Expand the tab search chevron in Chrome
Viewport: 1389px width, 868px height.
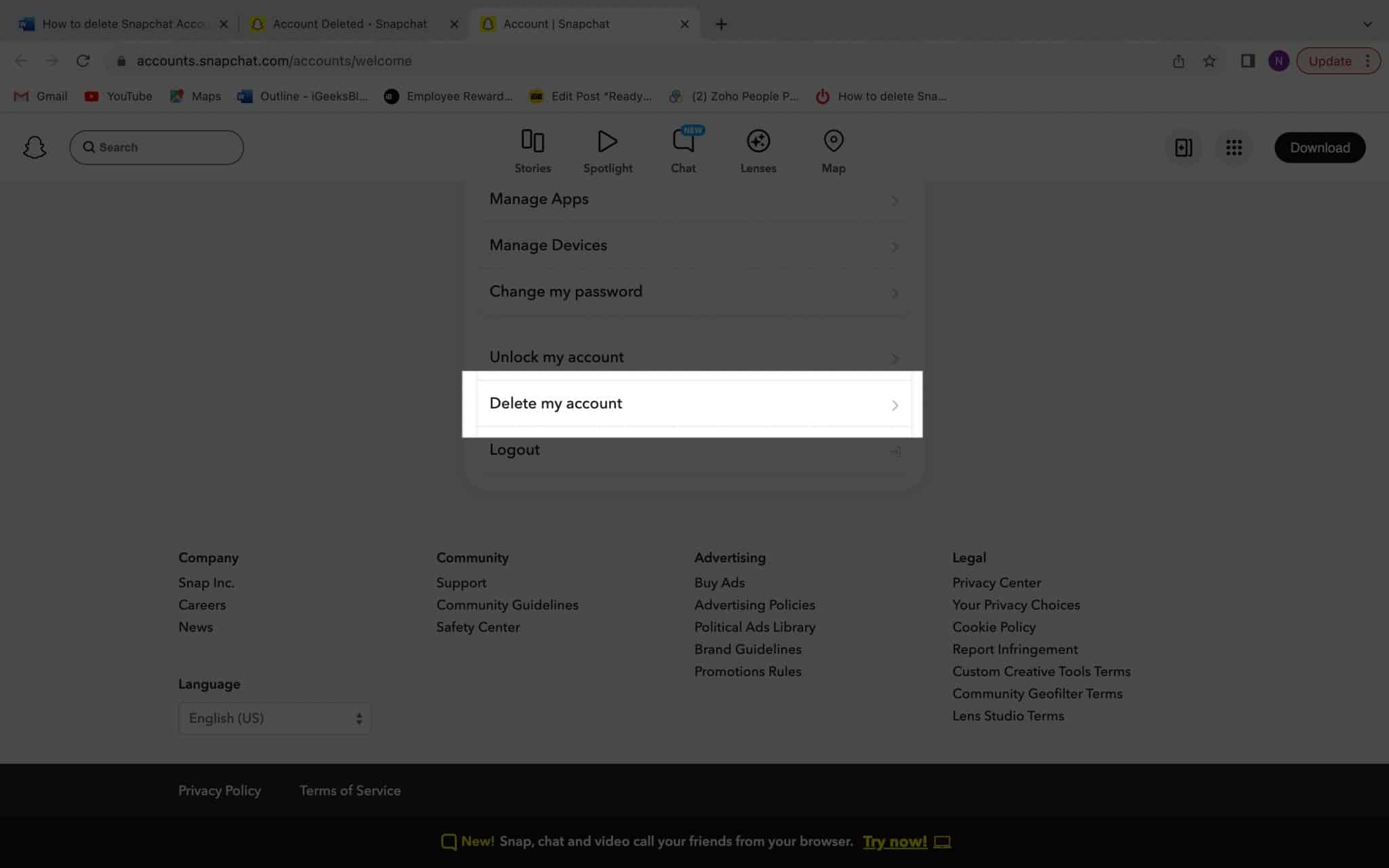click(1367, 24)
